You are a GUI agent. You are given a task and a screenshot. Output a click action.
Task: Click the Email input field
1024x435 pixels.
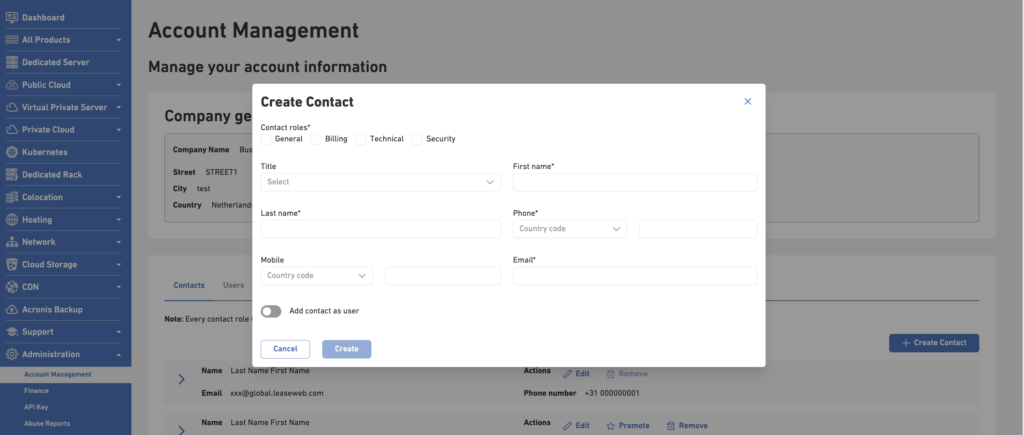point(635,276)
